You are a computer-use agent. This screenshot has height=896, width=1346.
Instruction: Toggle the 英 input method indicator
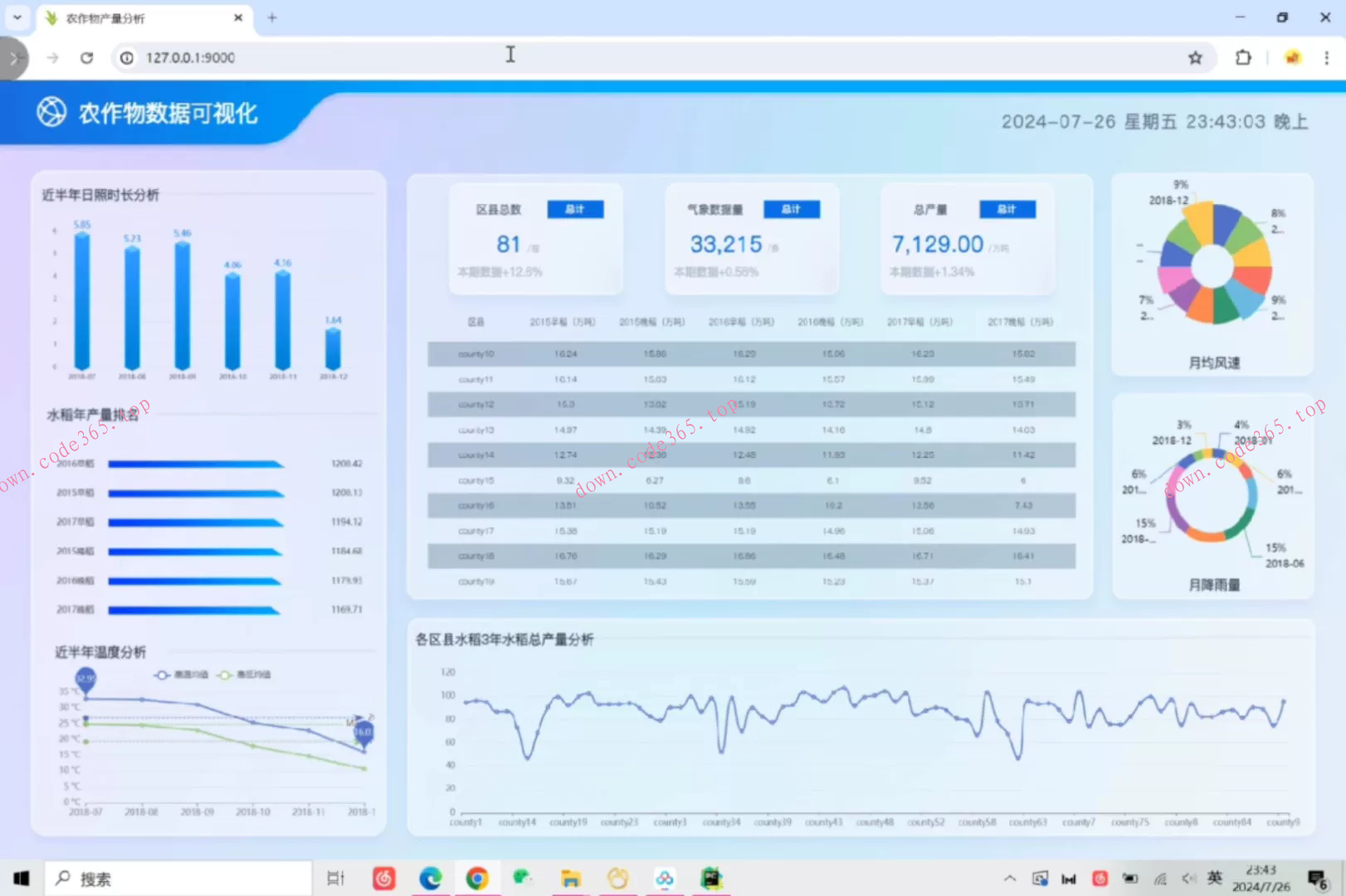[x=1214, y=878]
